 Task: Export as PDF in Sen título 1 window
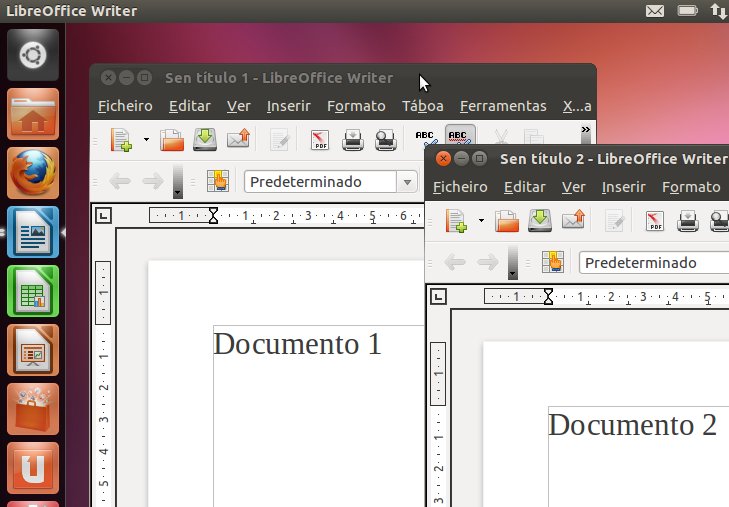tap(320, 140)
